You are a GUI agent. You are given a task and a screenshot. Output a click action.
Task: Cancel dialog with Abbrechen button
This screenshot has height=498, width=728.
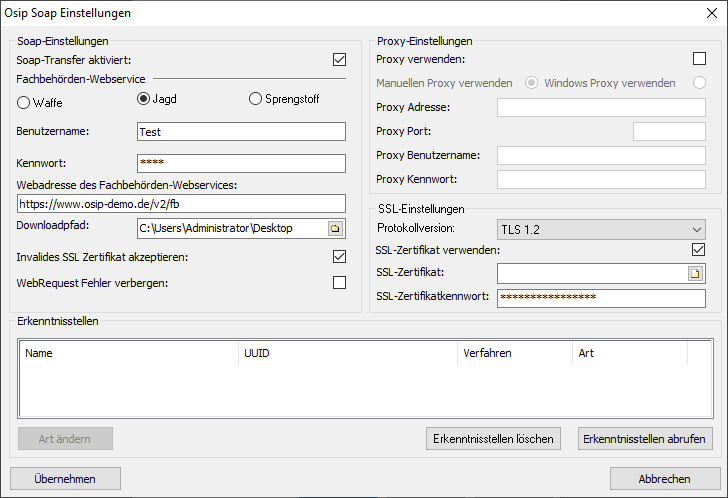click(664, 479)
